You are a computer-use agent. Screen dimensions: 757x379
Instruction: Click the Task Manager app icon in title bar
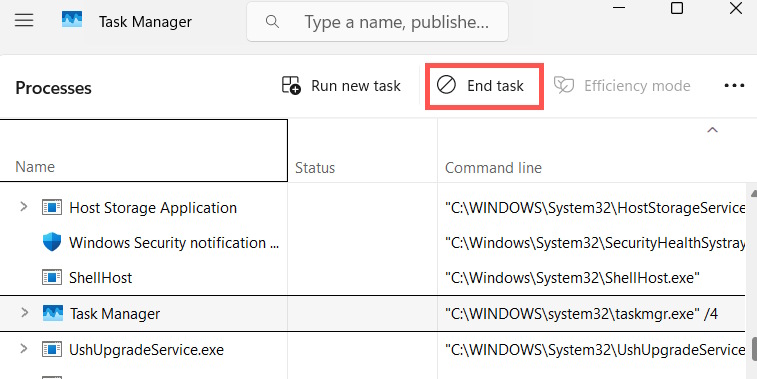[x=72, y=20]
